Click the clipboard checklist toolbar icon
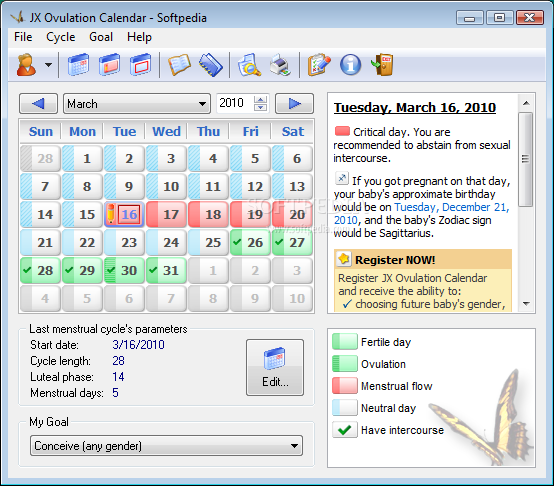Viewport: 554px width, 486px height. 319,65
